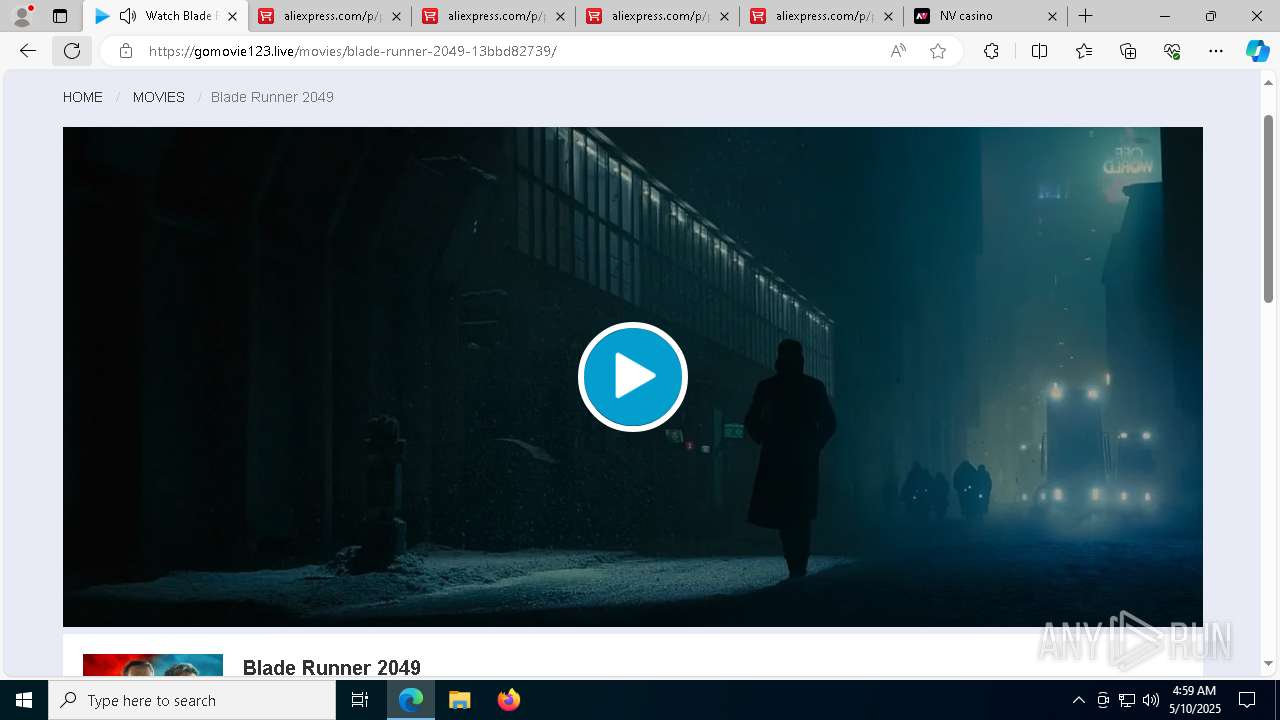Add this page to favorites
This screenshot has height=720, width=1280.
[938, 51]
